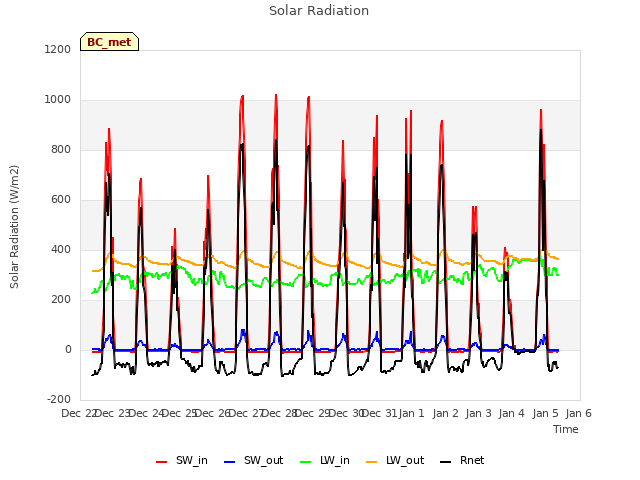Click the 800 y-axis tick label
Screen dimensions: 640x480
coord(61,149)
